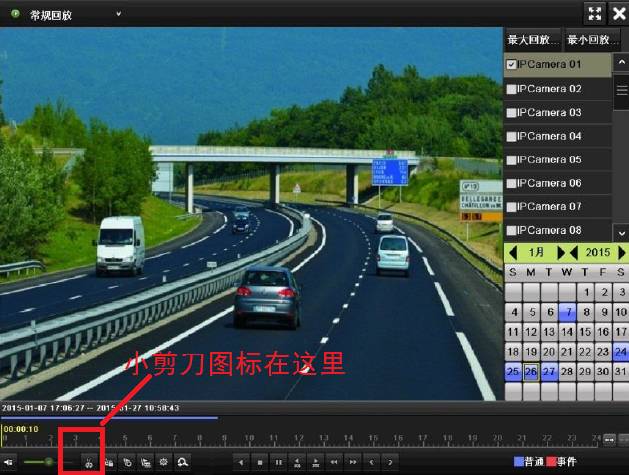Click the speaker mute icon
This screenshot has width=629, height=475.
point(10,462)
